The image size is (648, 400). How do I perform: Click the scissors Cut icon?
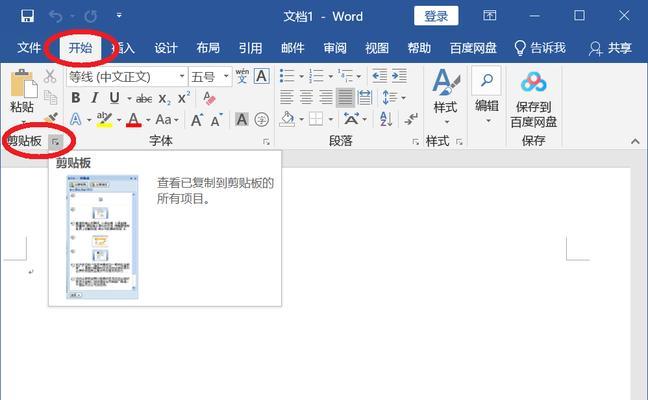point(50,76)
